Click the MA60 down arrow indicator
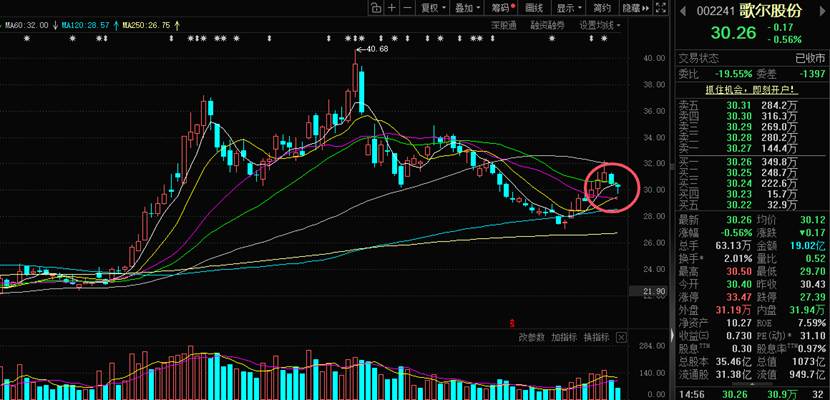This screenshot has width=830, height=400. pos(55,25)
